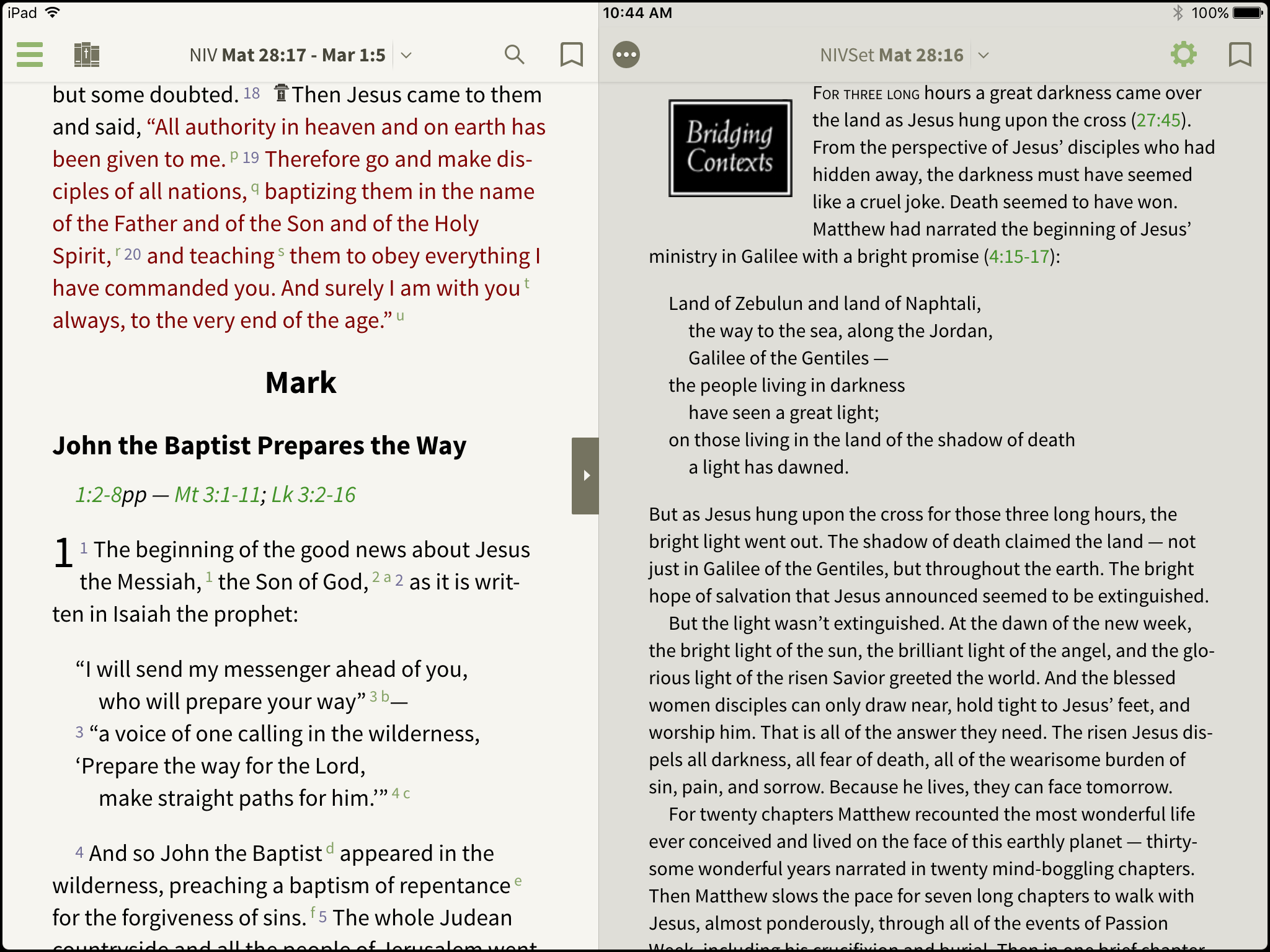Tap the Bluetooth status icon
This screenshot has height=952, width=1270.
pos(1178,12)
